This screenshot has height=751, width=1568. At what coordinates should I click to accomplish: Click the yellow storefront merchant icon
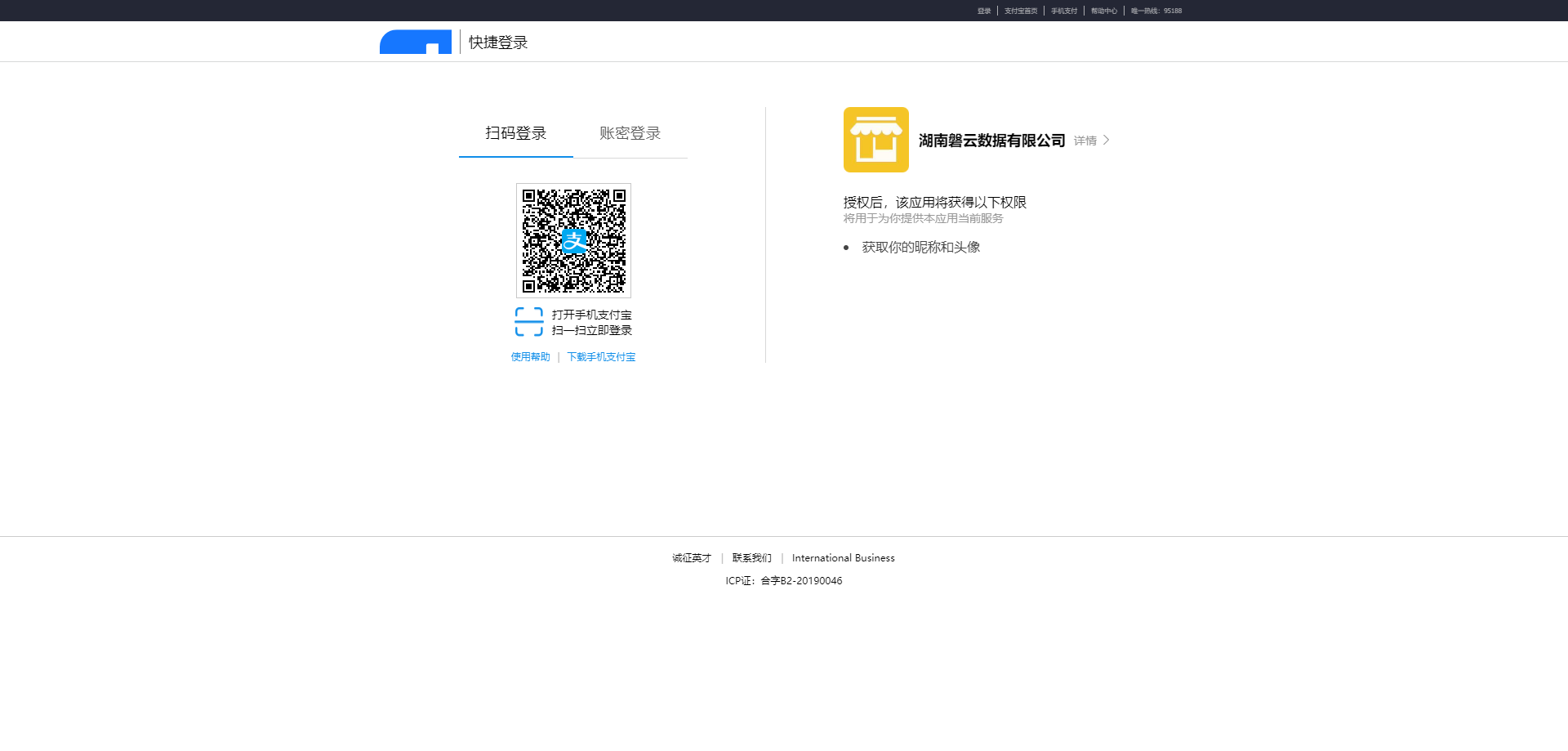pos(876,140)
